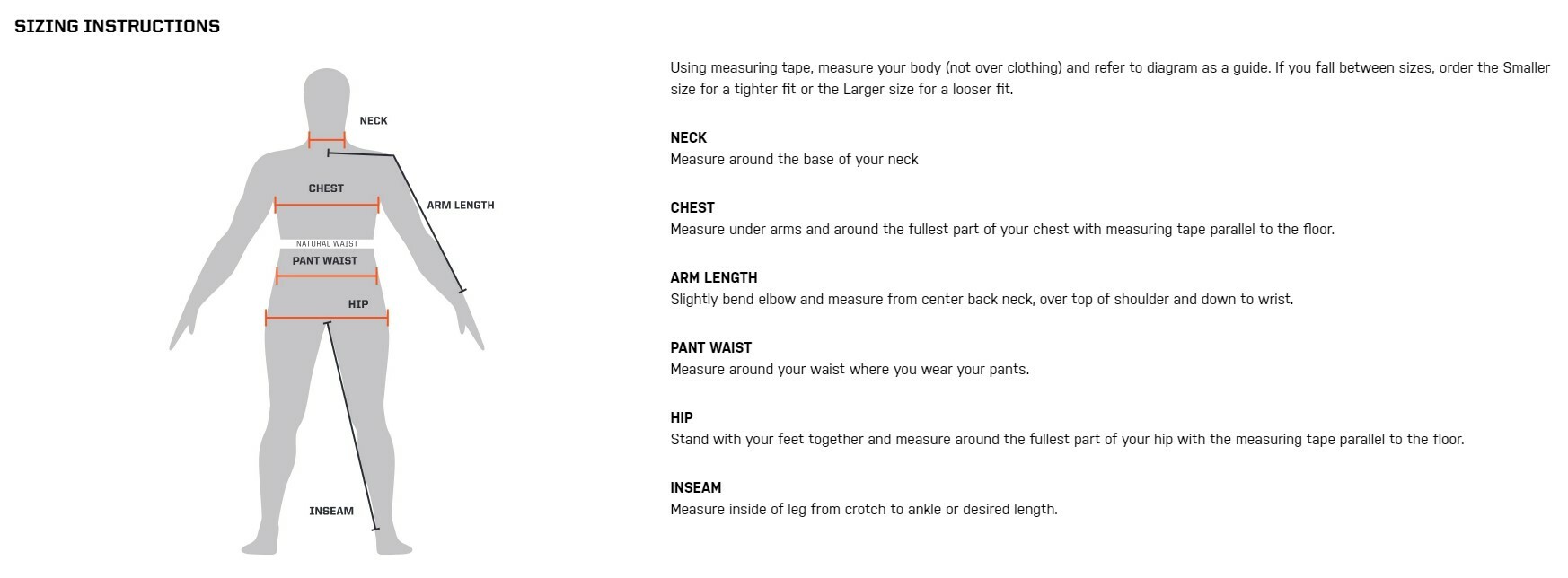
Task: Select the INSEAM heading in the instructions text
Action: click(x=696, y=487)
